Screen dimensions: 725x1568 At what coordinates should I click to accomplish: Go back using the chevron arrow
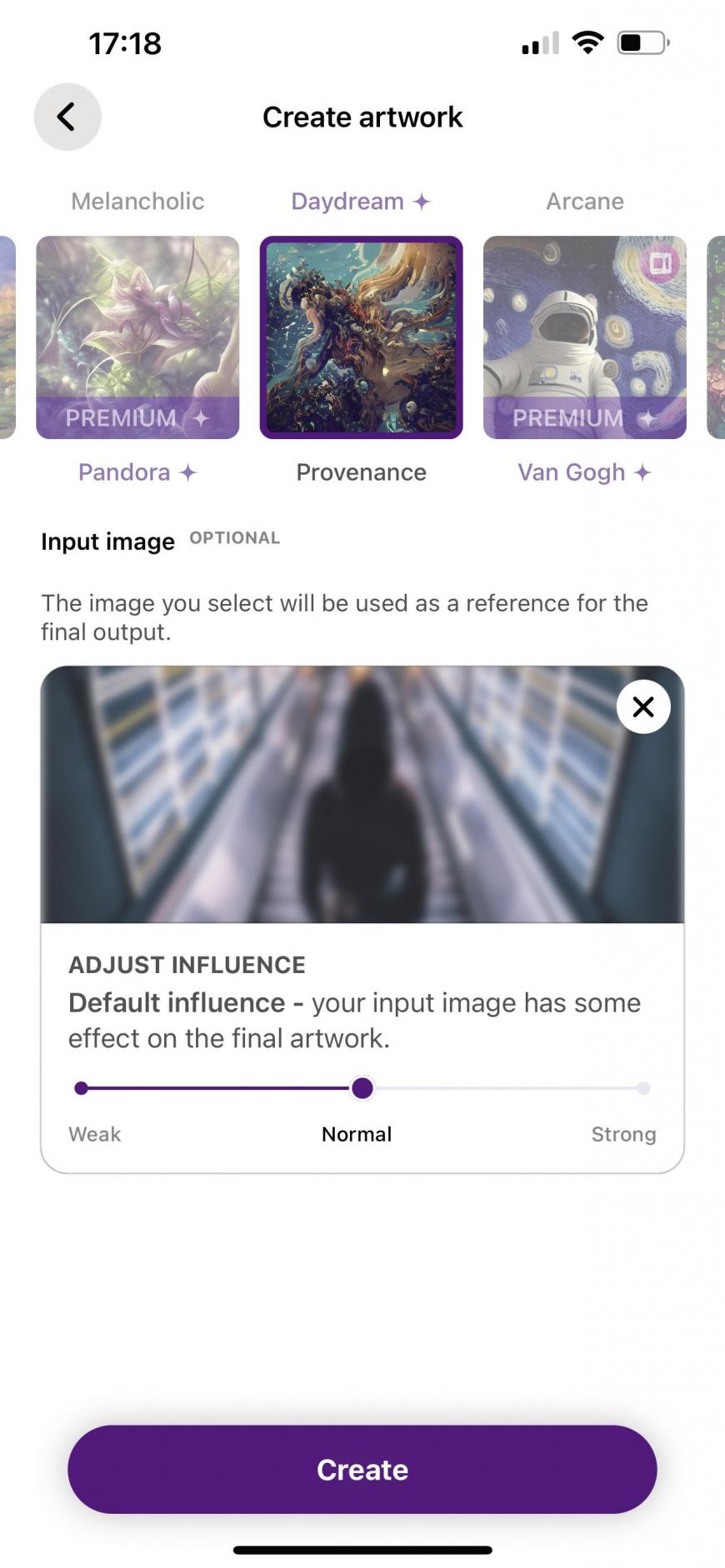67,117
